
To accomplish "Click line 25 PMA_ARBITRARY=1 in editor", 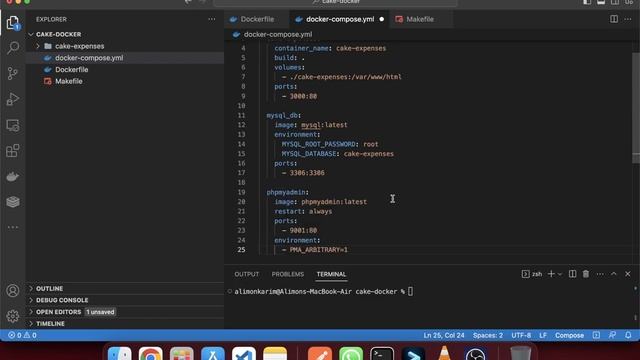I will (318, 250).
